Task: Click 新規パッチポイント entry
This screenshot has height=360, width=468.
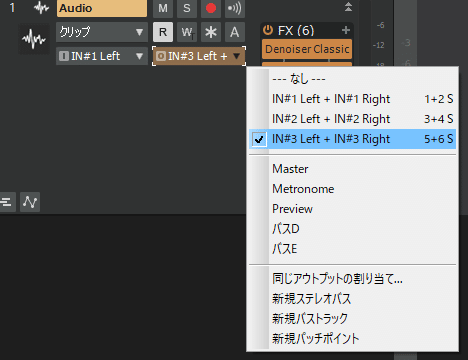Action: tap(352, 339)
